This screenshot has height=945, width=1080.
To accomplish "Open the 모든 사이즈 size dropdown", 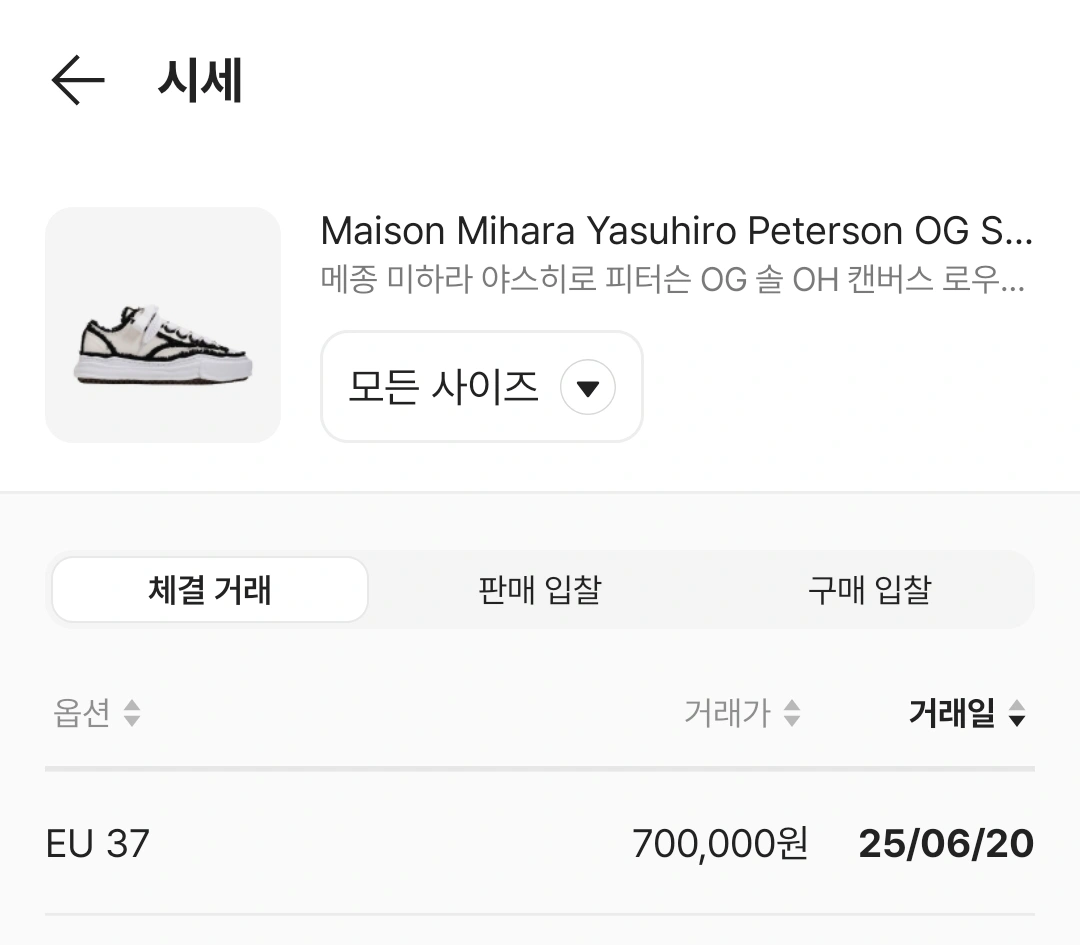I will point(481,387).
